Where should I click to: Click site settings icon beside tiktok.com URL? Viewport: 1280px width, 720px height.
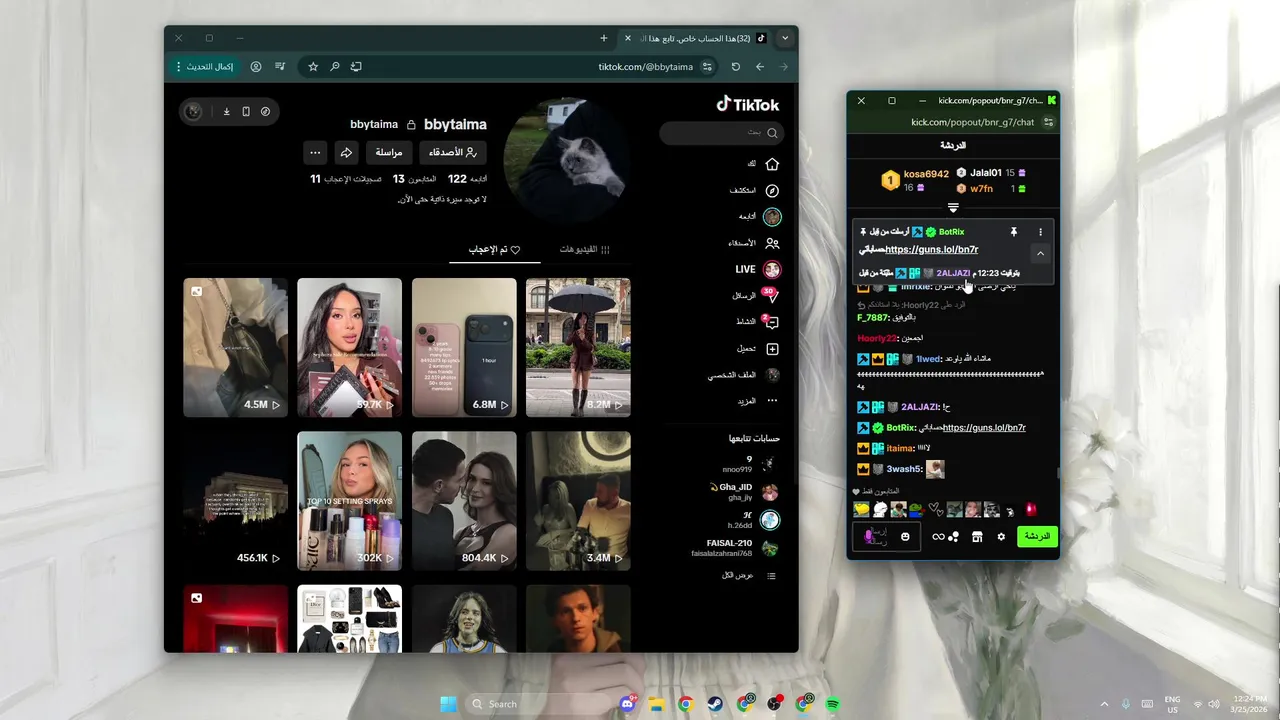[x=707, y=66]
